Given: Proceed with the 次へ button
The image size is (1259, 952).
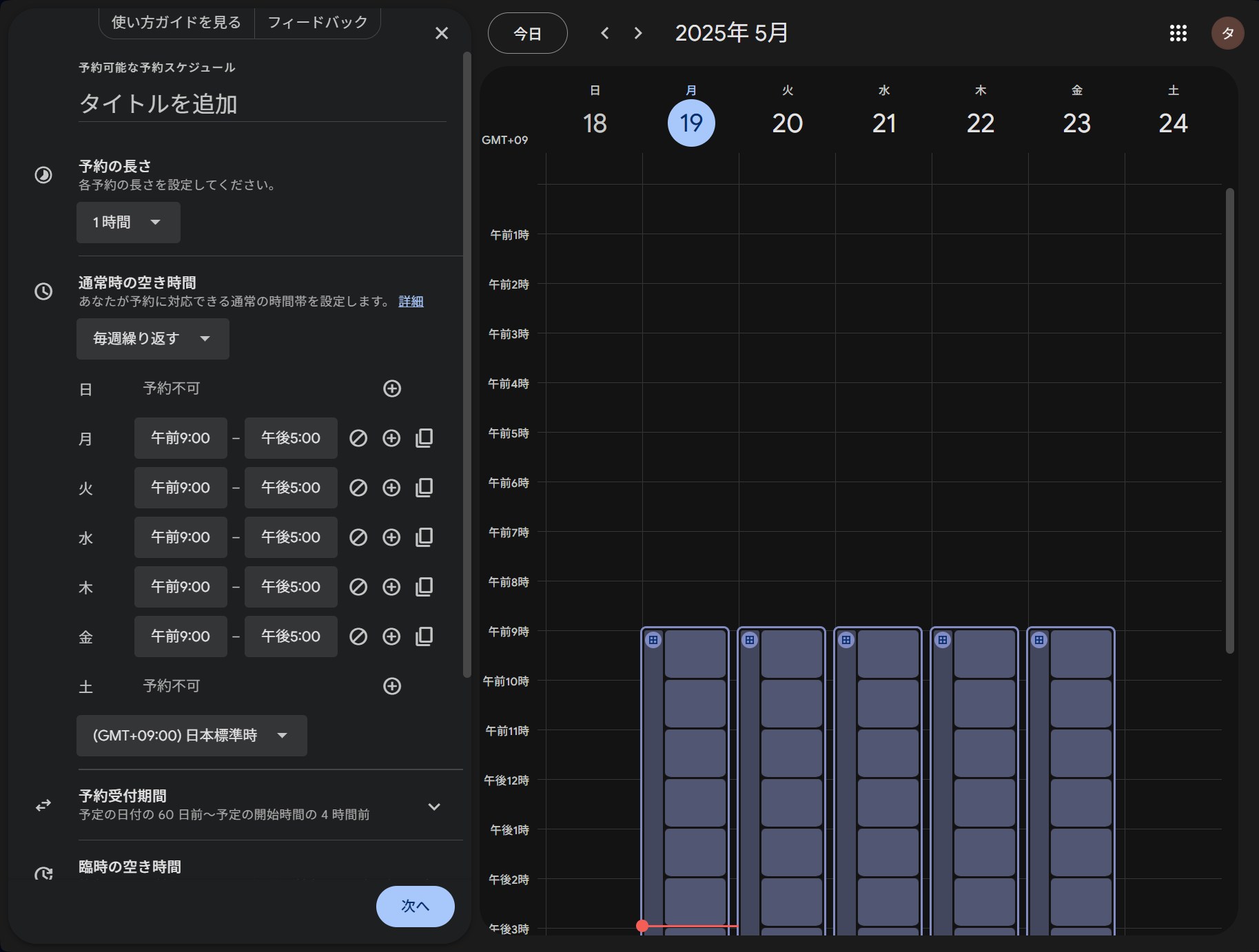Looking at the screenshot, I should (416, 907).
